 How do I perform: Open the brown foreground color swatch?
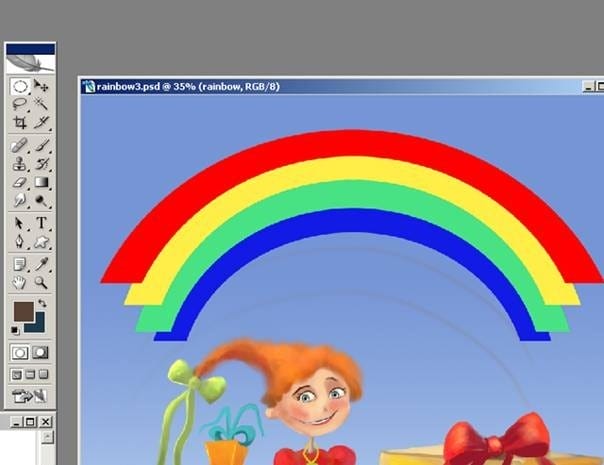click(23, 311)
